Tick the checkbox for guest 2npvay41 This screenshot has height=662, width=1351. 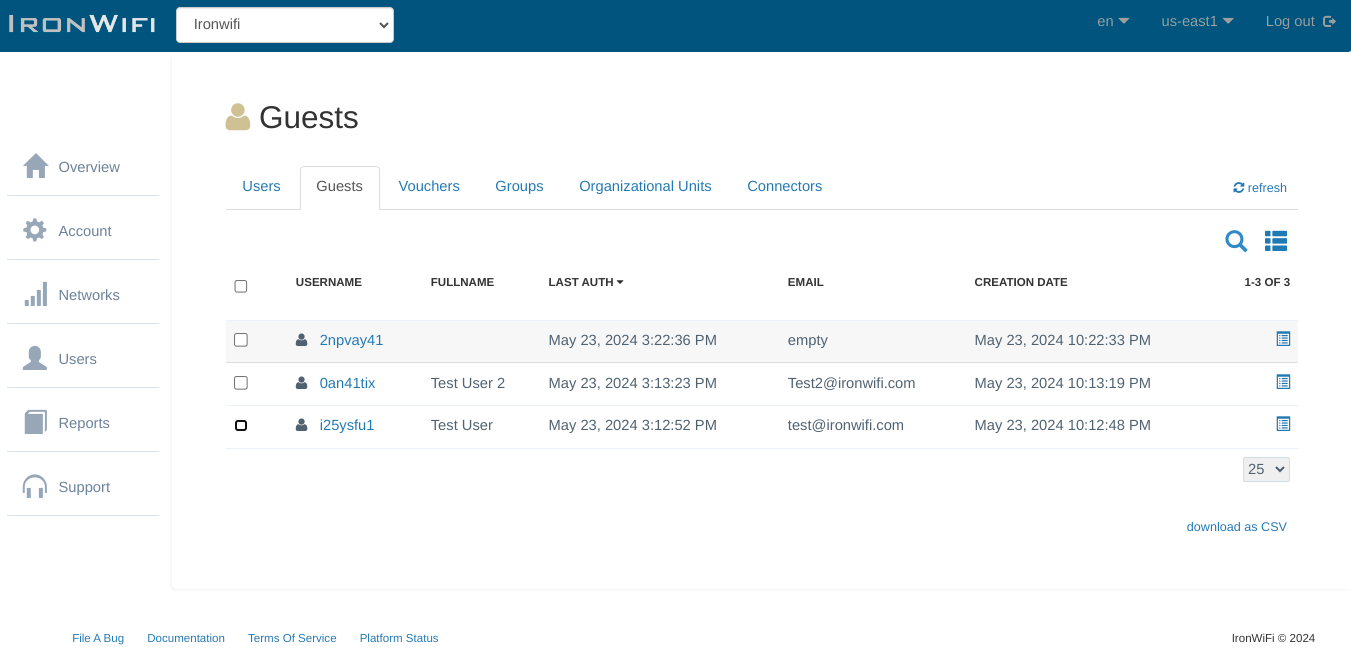[241, 340]
